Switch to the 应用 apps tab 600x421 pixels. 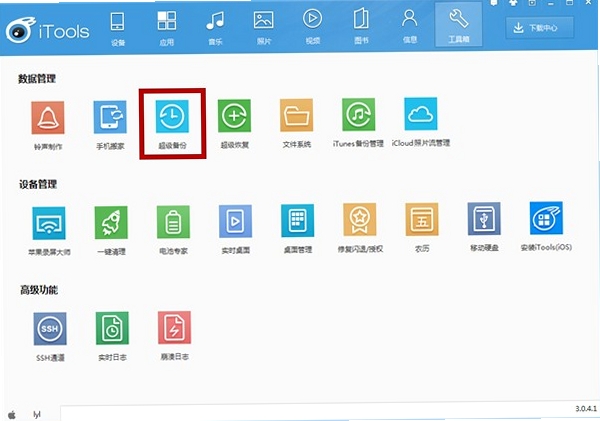tap(167, 29)
